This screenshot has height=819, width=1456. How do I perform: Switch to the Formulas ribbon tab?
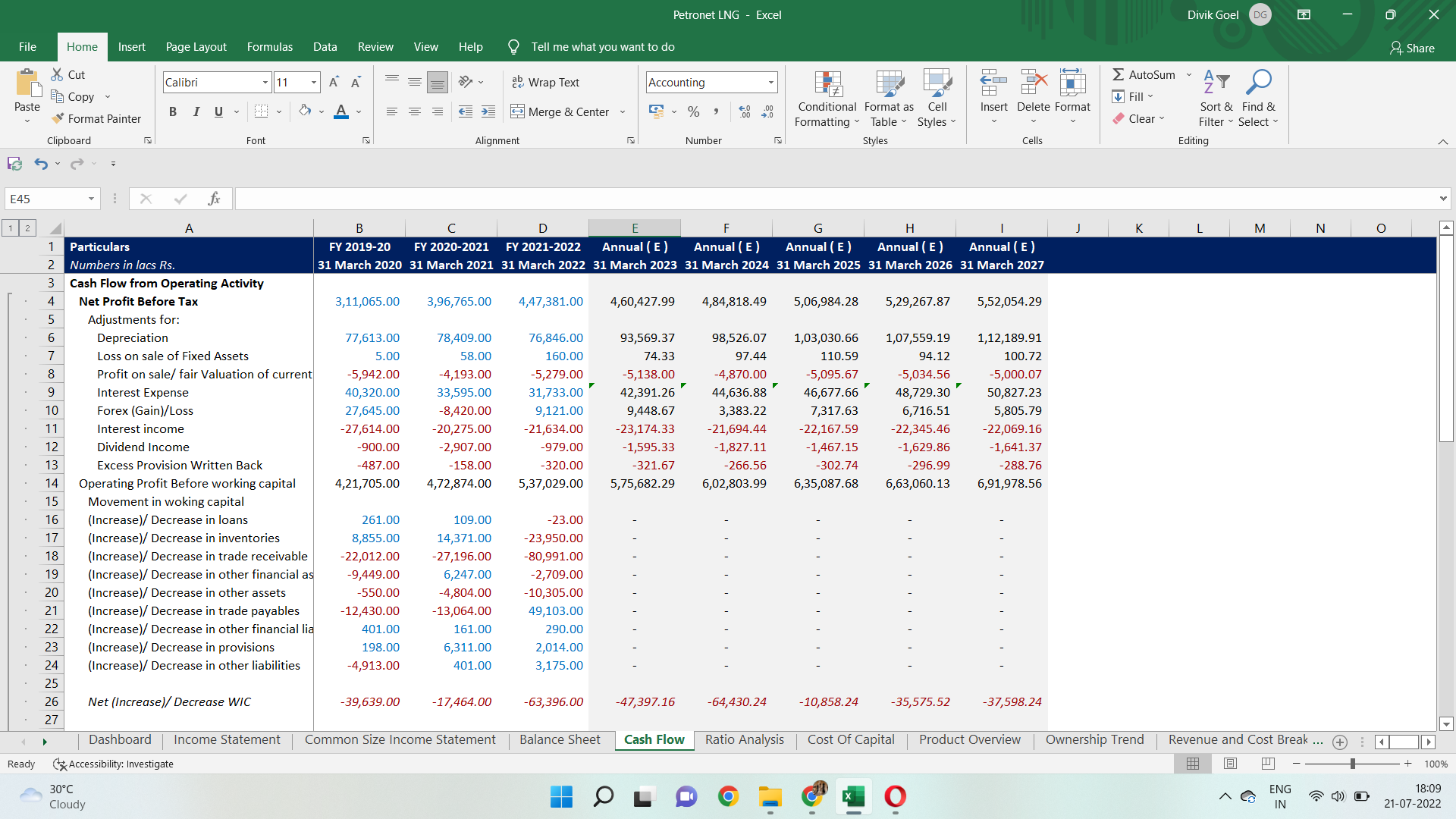click(269, 46)
